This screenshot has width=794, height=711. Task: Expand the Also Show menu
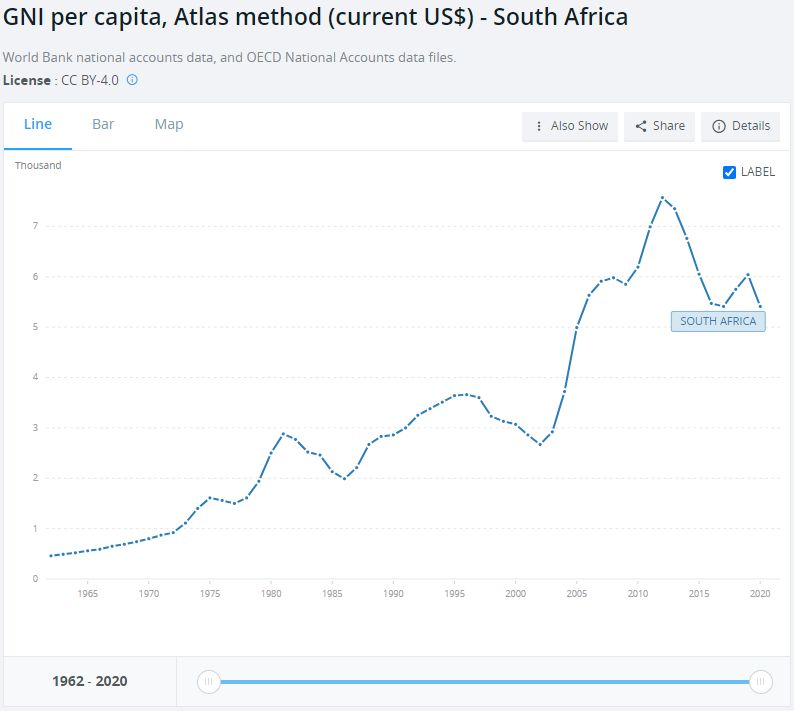pyautogui.click(x=570, y=126)
